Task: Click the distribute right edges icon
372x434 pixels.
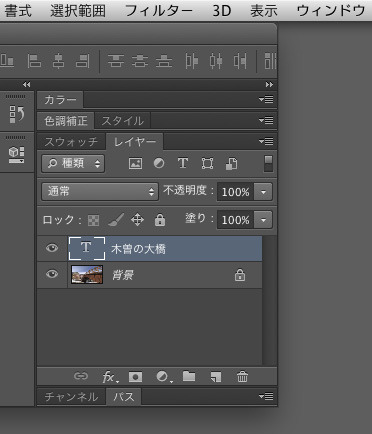Action: click(240, 61)
